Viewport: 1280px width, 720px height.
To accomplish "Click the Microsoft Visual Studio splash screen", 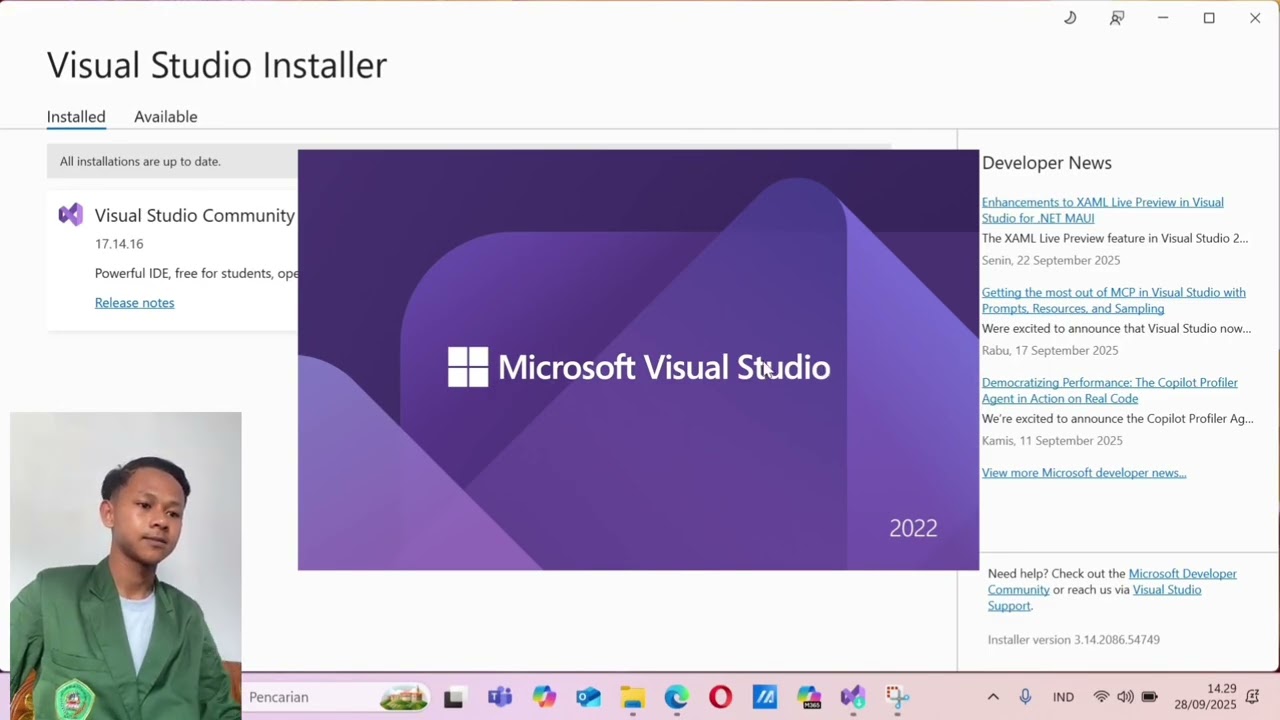I will [638, 360].
